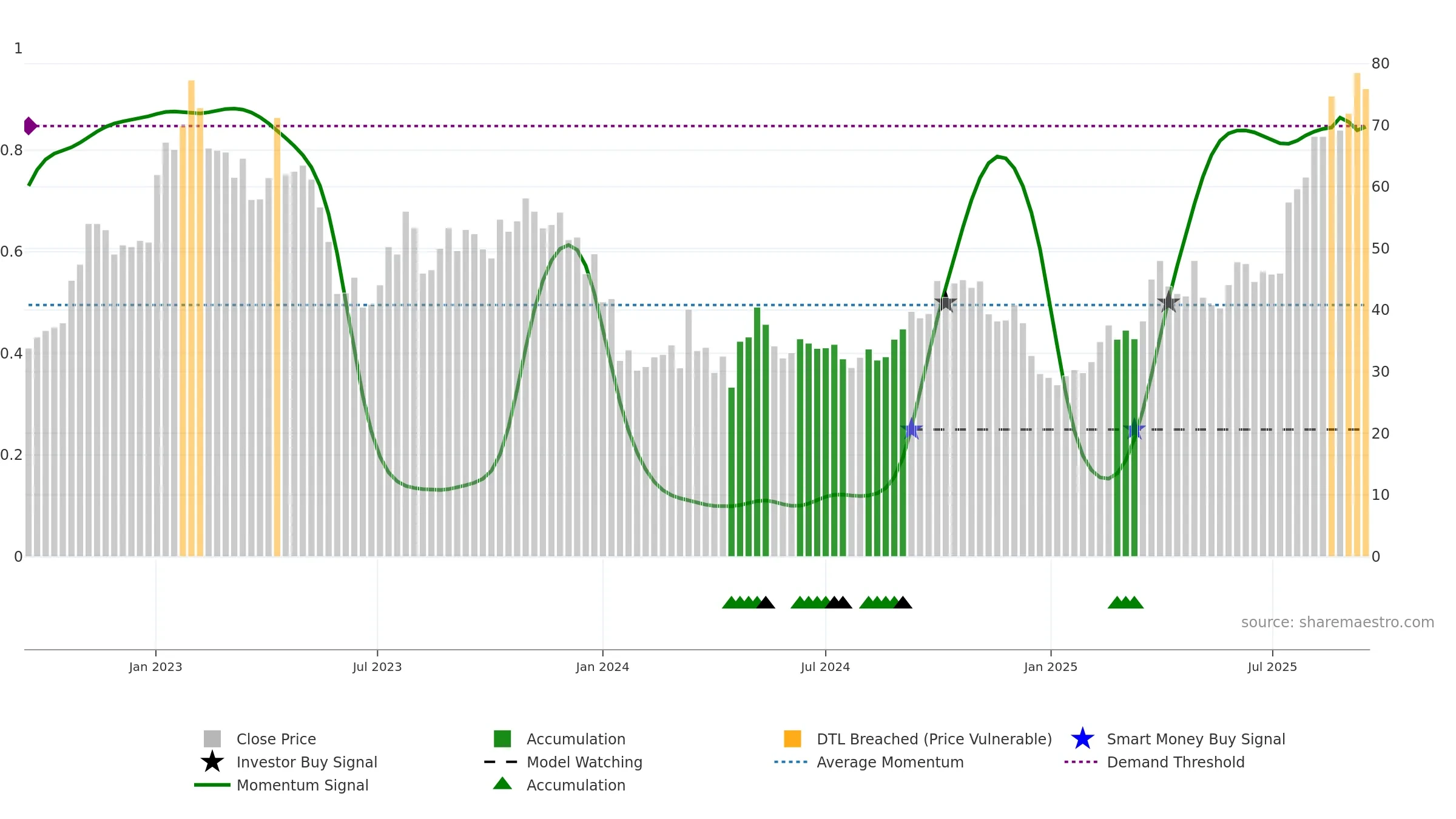Select the first blue star on chart

point(911,429)
